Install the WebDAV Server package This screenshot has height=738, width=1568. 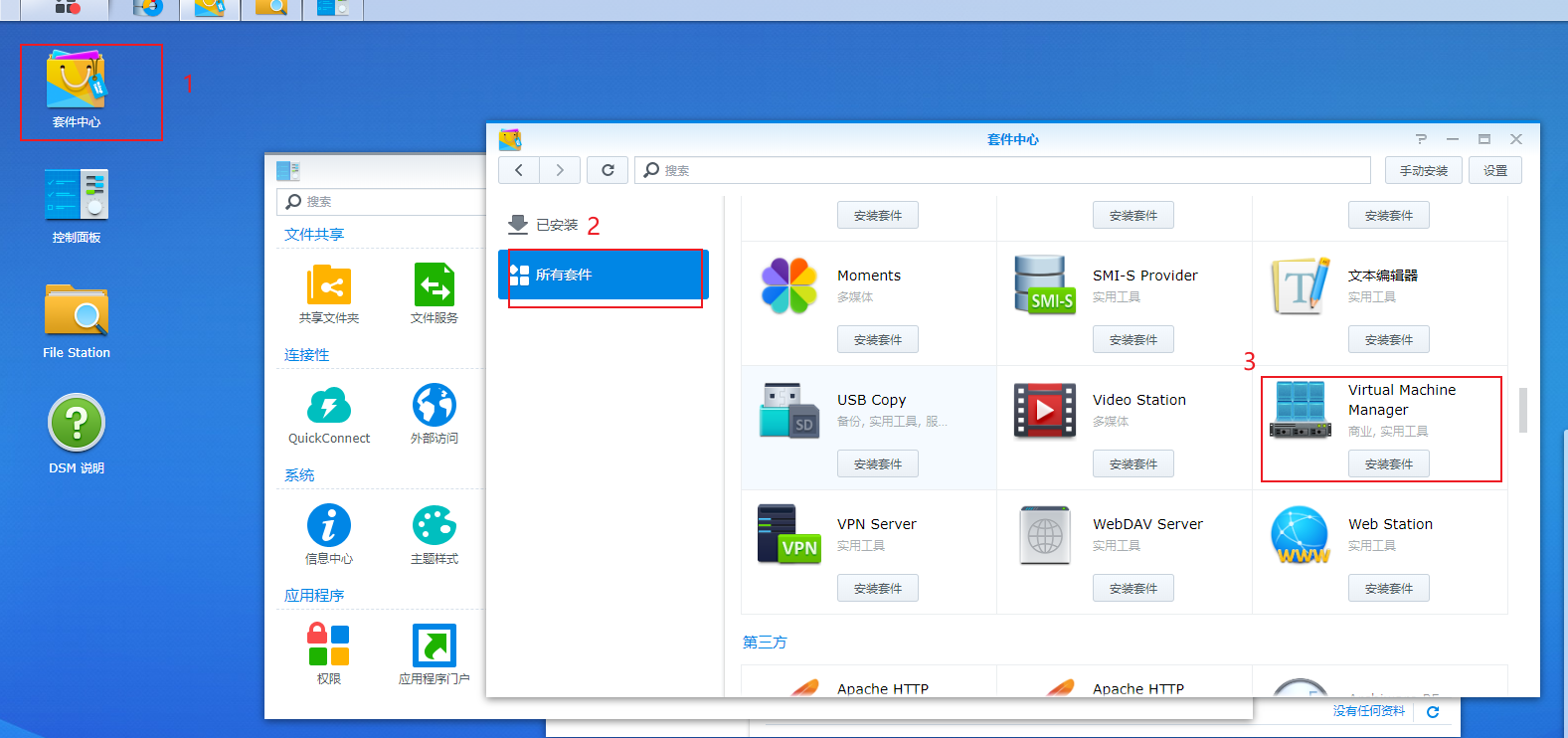tap(1133, 588)
